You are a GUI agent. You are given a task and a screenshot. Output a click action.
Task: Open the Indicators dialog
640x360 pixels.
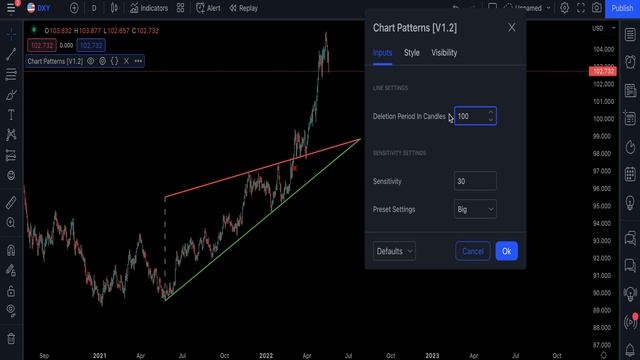click(x=149, y=8)
